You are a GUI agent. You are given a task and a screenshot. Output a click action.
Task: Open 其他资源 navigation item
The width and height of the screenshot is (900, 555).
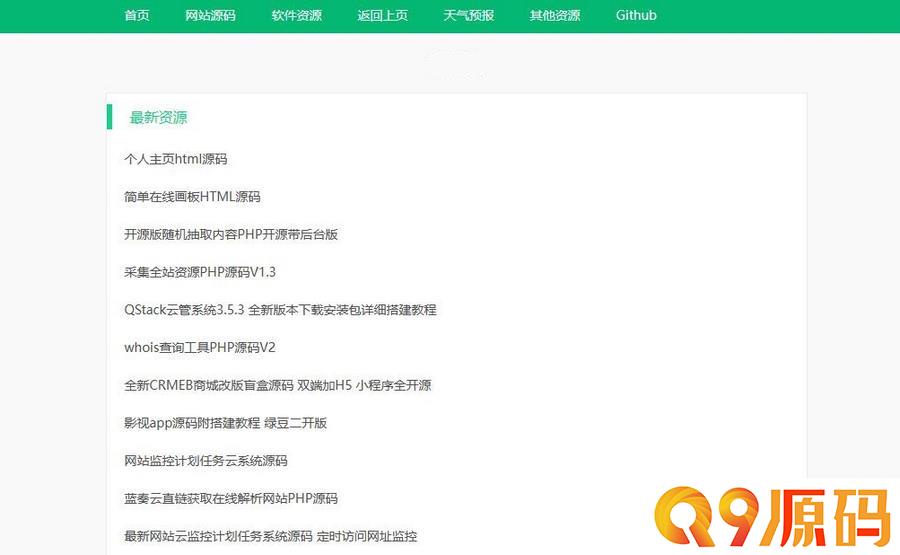554,15
